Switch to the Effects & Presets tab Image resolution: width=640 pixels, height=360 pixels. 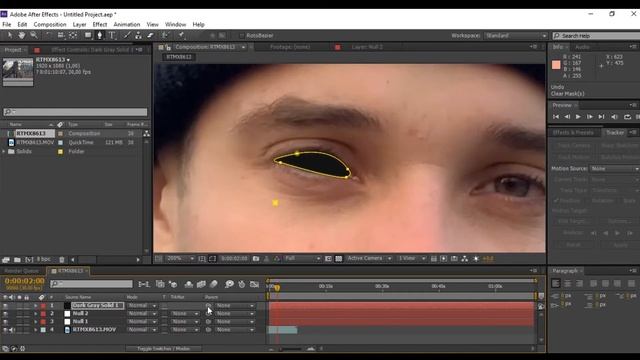click(573, 133)
